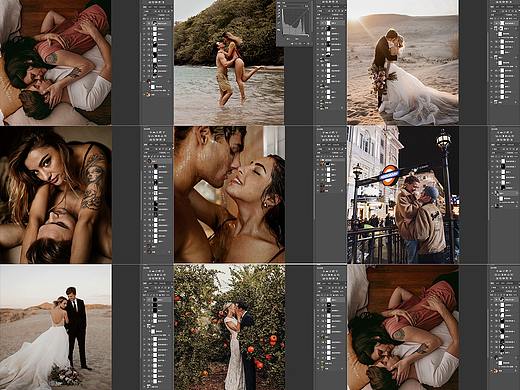
Task: Select the London Underground night couple photo
Action: (403, 195)
